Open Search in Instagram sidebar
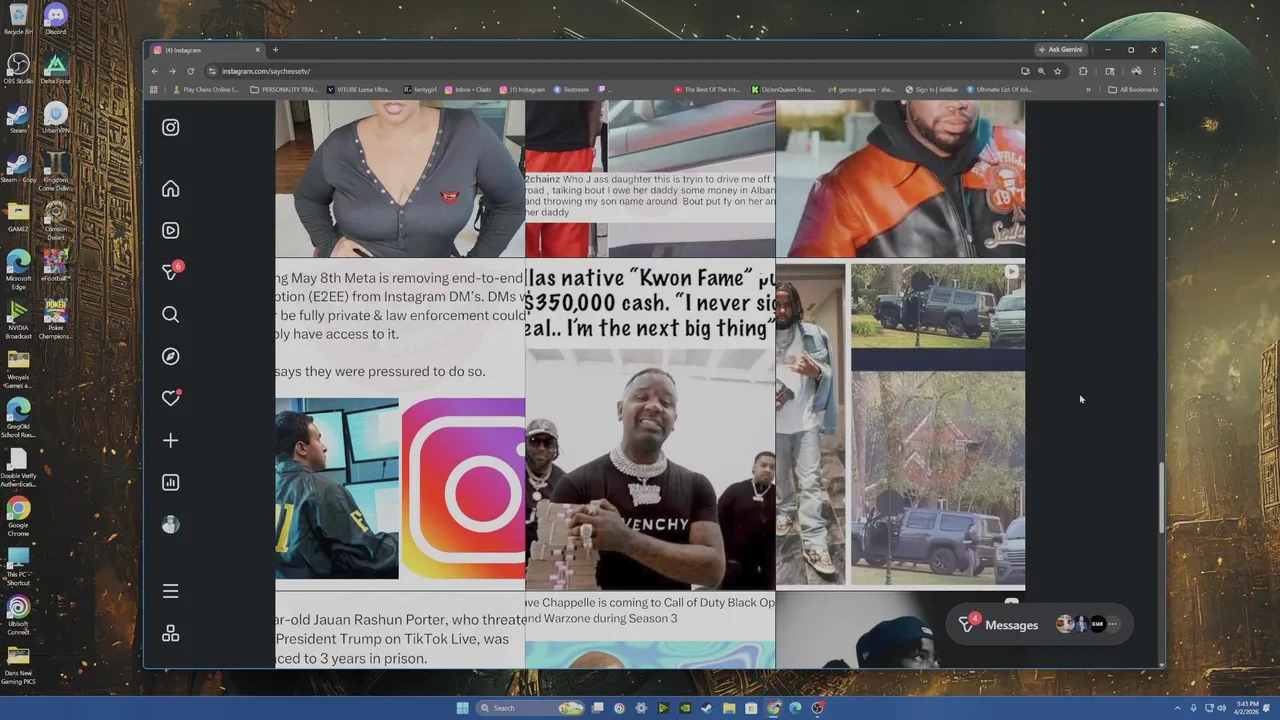The image size is (1280, 720). pos(171,314)
